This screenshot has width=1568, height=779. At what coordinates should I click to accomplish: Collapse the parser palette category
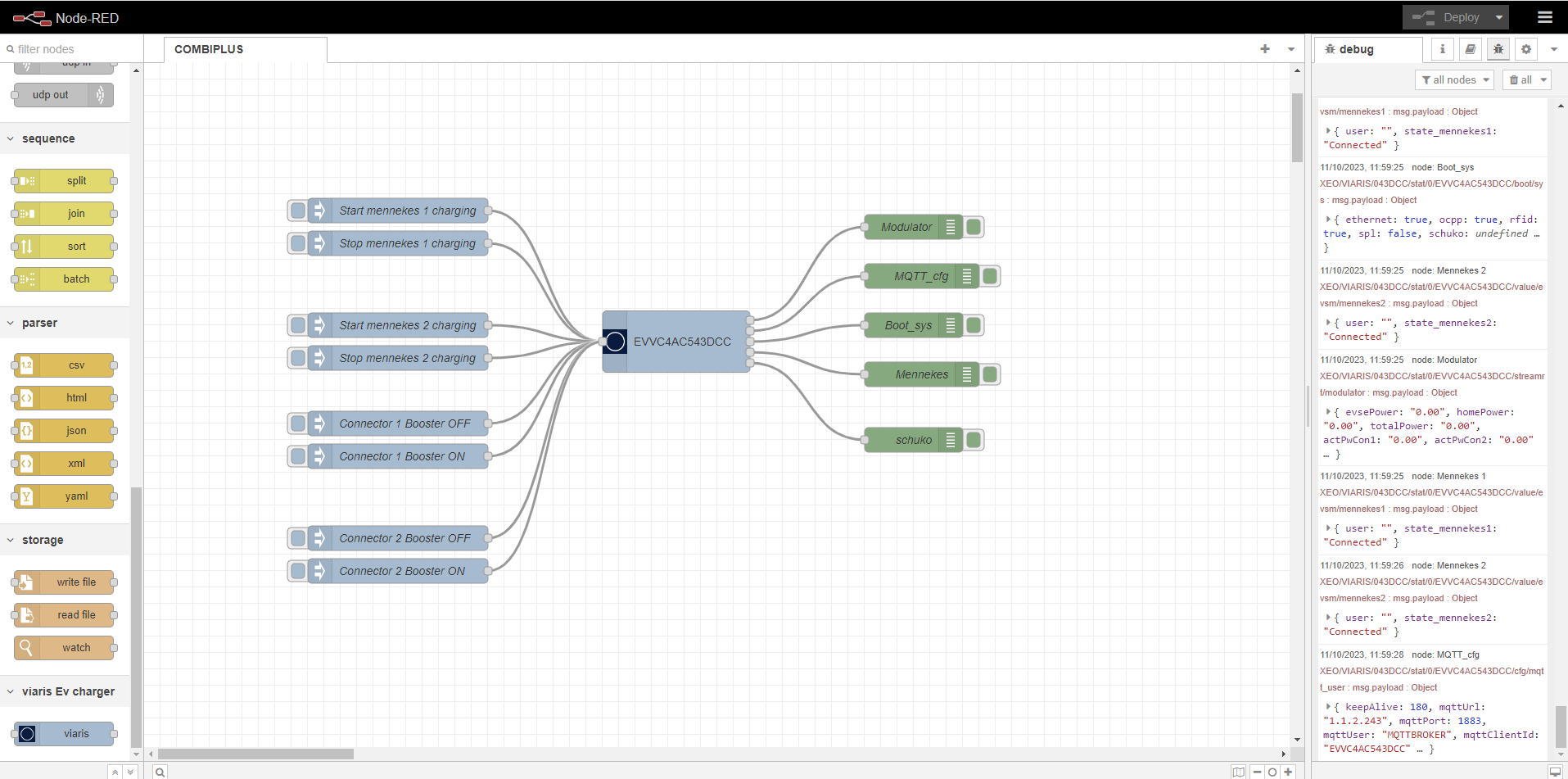coord(65,323)
